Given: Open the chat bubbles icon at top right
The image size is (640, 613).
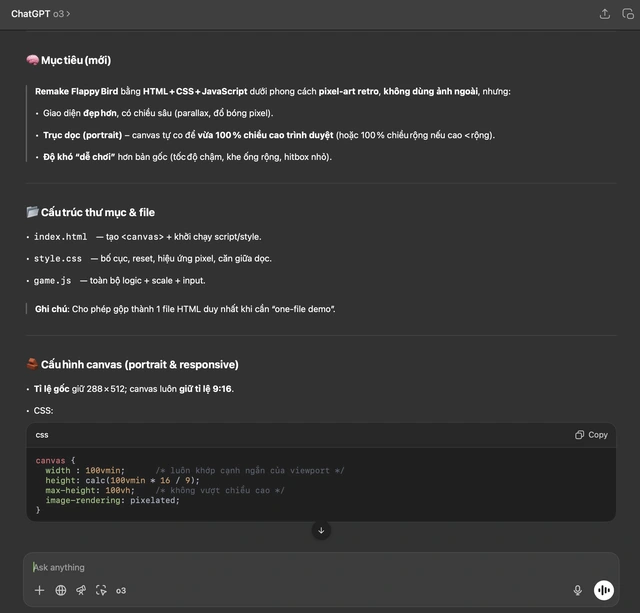Looking at the screenshot, I should [627, 14].
